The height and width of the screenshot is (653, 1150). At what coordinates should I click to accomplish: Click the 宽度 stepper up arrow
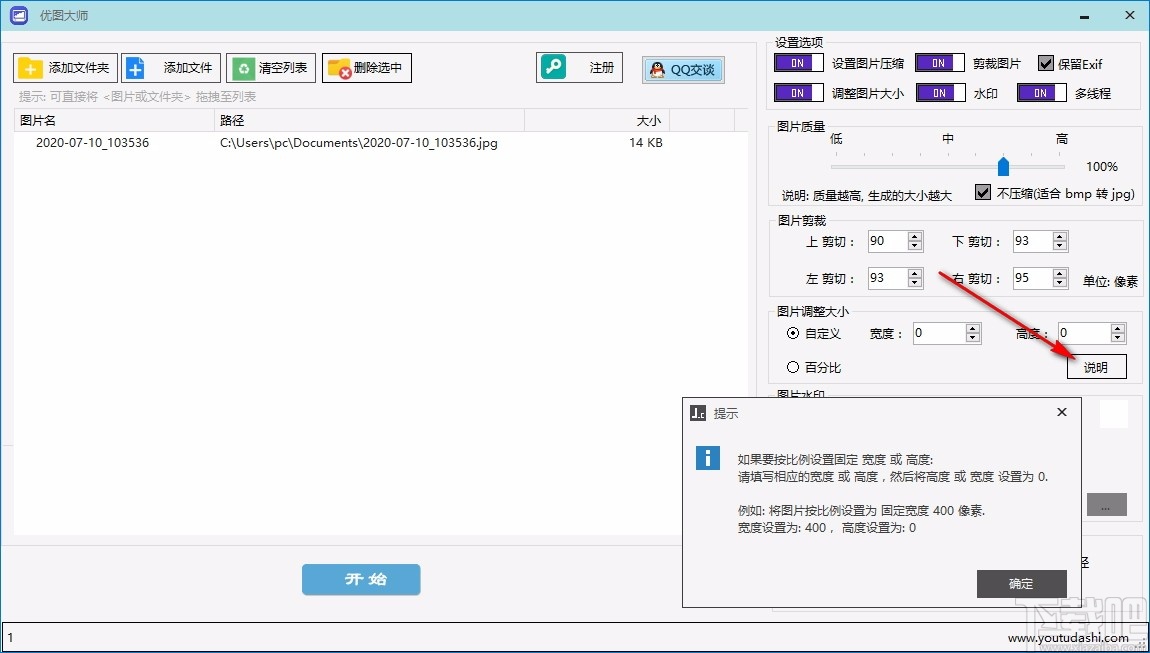click(x=973, y=327)
